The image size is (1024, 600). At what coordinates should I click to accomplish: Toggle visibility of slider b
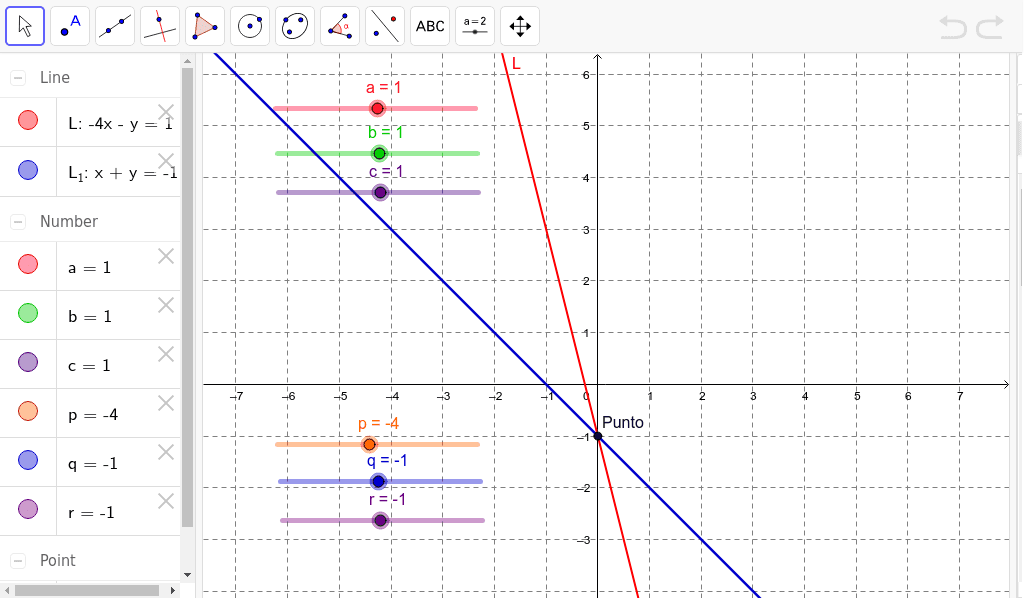(28, 313)
